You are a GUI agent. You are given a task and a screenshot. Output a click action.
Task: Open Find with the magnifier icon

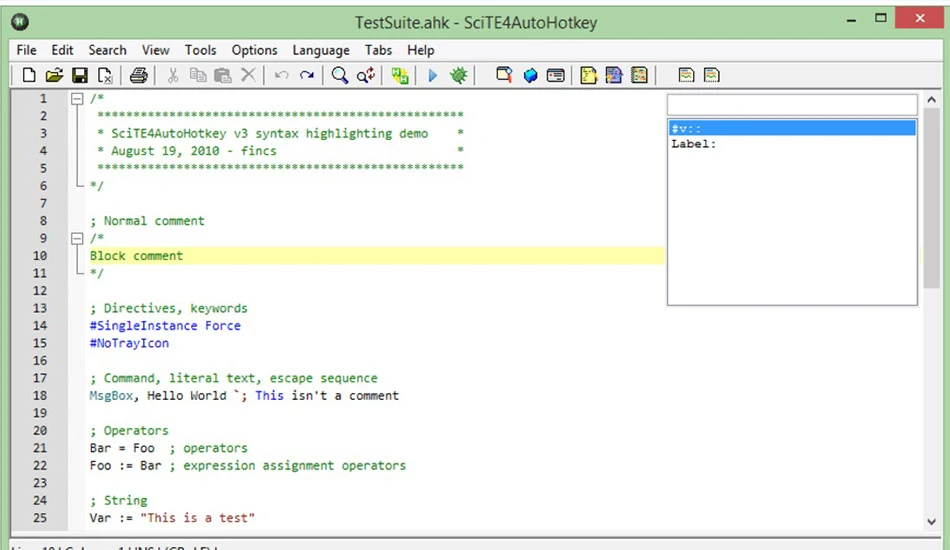[x=340, y=75]
